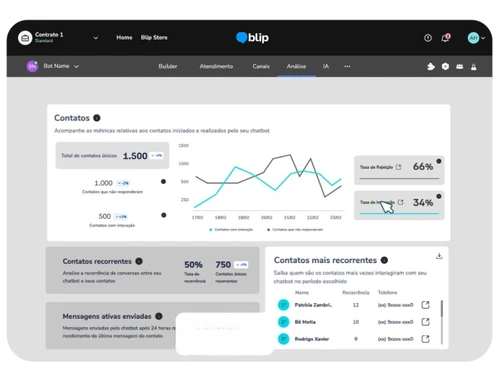The width and height of the screenshot is (500, 375).
Task: Click the 23/02 date on chart axis
Action: coord(335,217)
